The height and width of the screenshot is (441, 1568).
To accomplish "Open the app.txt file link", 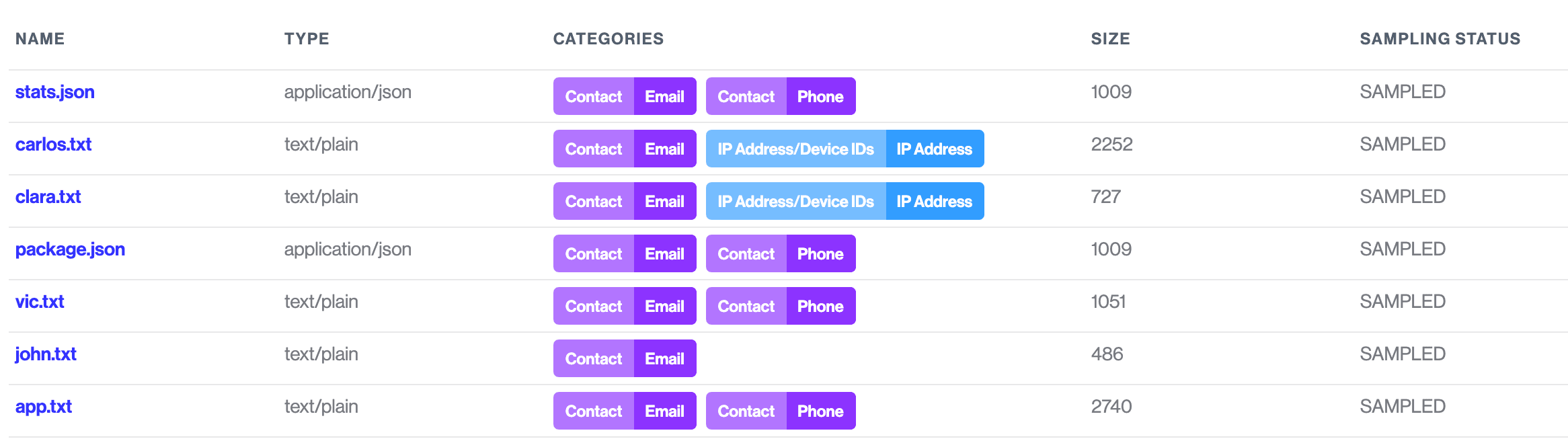I will point(43,406).
